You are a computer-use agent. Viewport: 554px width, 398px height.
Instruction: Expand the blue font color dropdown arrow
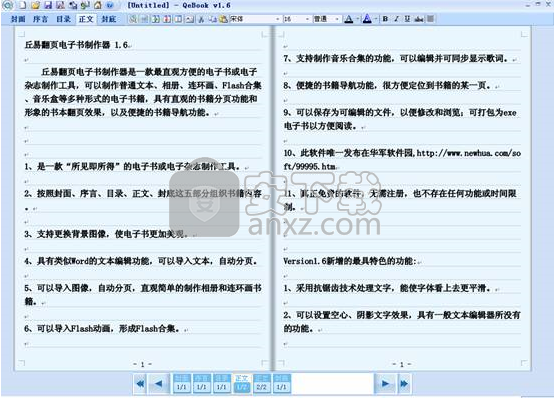pos(376,19)
